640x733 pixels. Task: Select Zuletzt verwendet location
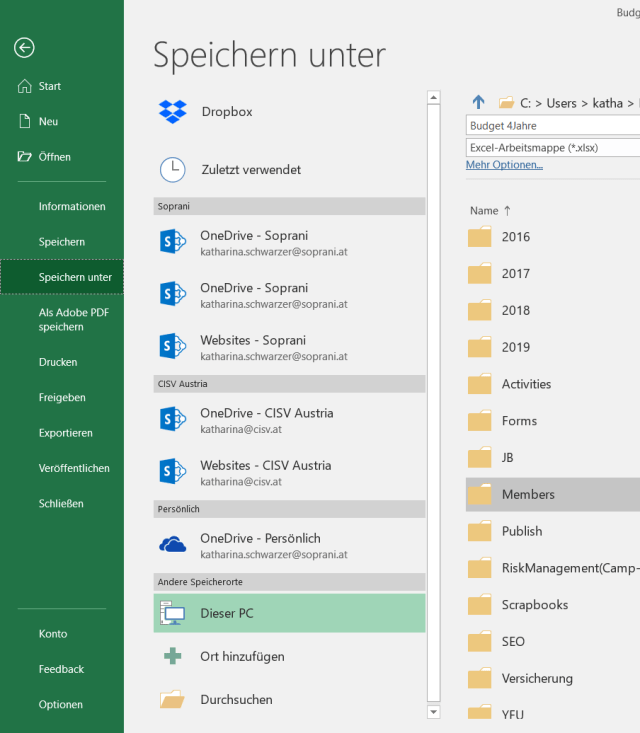tap(289, 170)
